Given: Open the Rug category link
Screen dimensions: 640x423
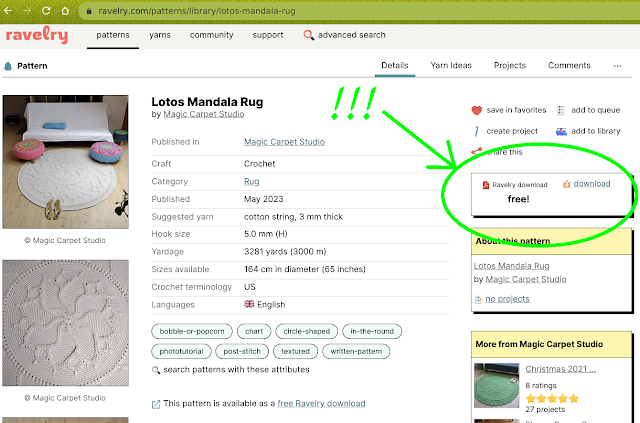Looking at the screenshot, I should 251,181.
